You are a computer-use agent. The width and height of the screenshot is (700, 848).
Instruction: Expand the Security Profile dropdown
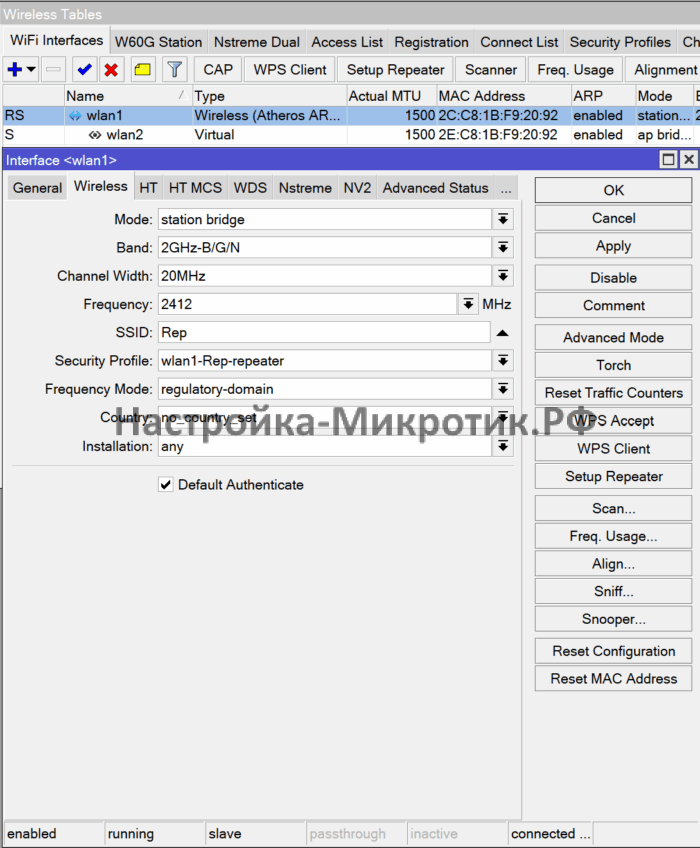tap(503, 361)
